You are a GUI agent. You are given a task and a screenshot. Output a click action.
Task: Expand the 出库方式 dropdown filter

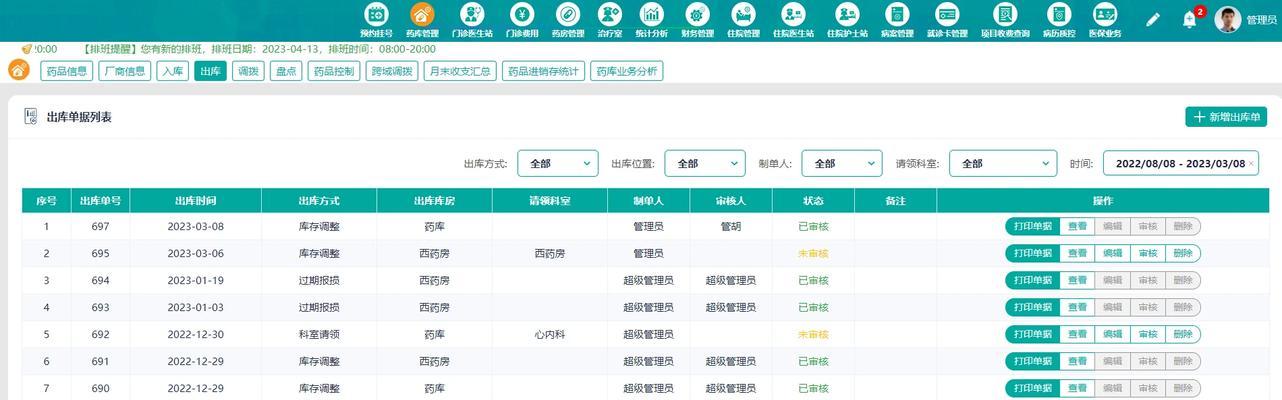click(x=557, y=163)
